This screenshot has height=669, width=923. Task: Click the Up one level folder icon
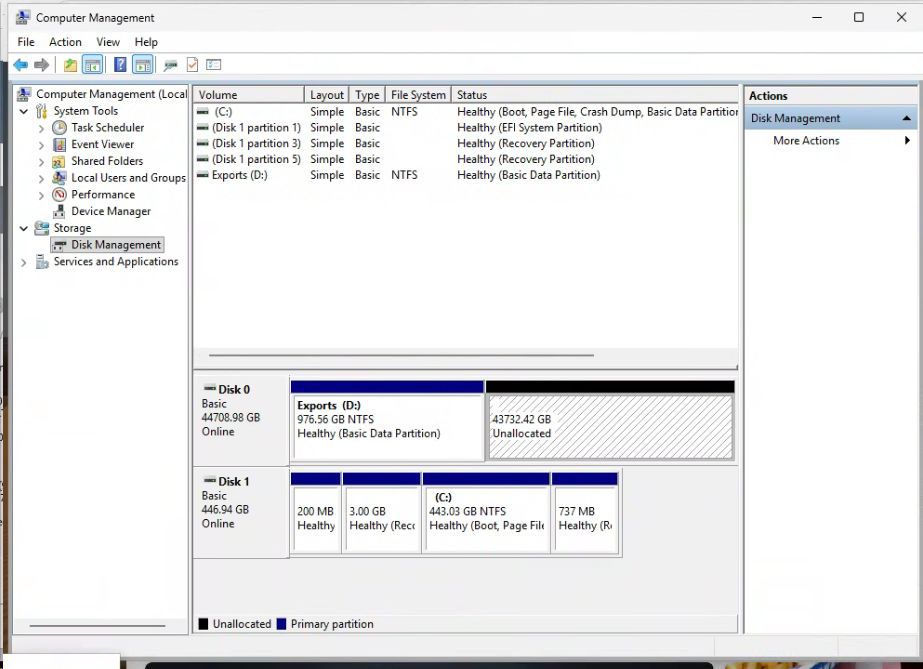click(x=70, y=65)
